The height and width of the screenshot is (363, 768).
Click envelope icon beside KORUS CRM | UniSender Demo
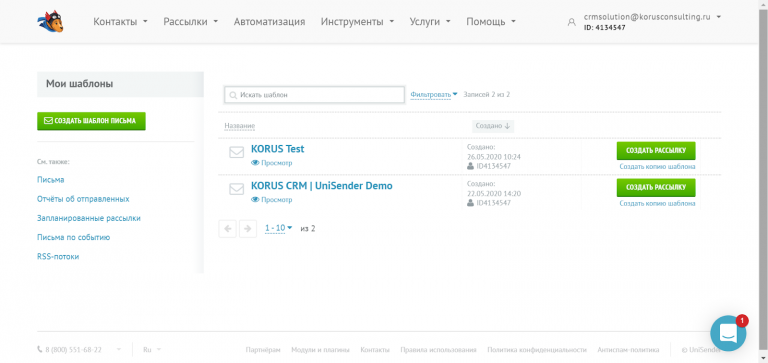(x=237, y=189)
